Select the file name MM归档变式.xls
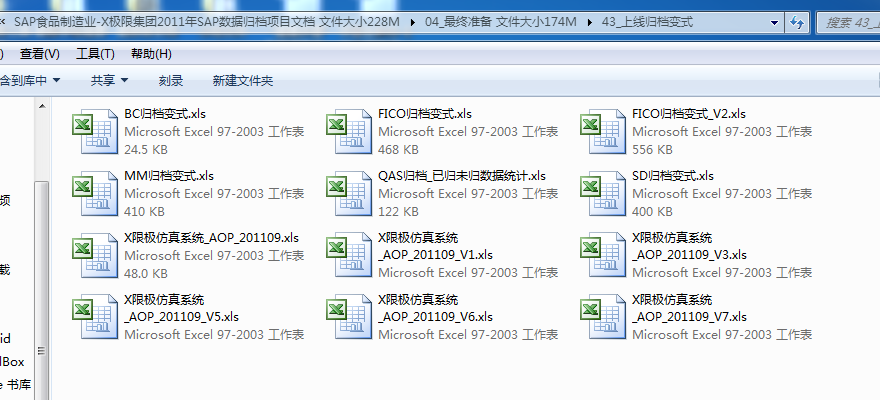Image resolution: width=880 pixels, height=400 pixels. (169, 176)
